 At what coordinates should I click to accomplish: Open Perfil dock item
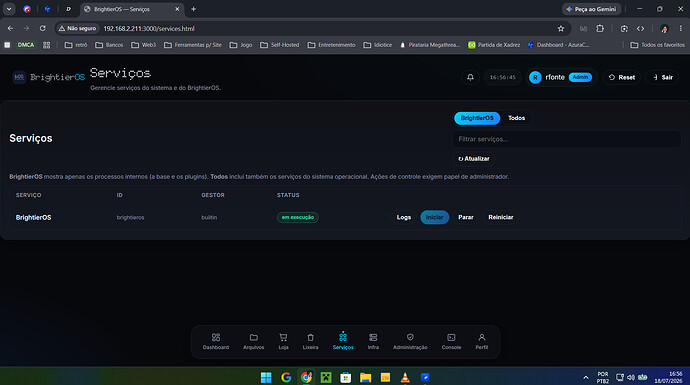[481, 341]
